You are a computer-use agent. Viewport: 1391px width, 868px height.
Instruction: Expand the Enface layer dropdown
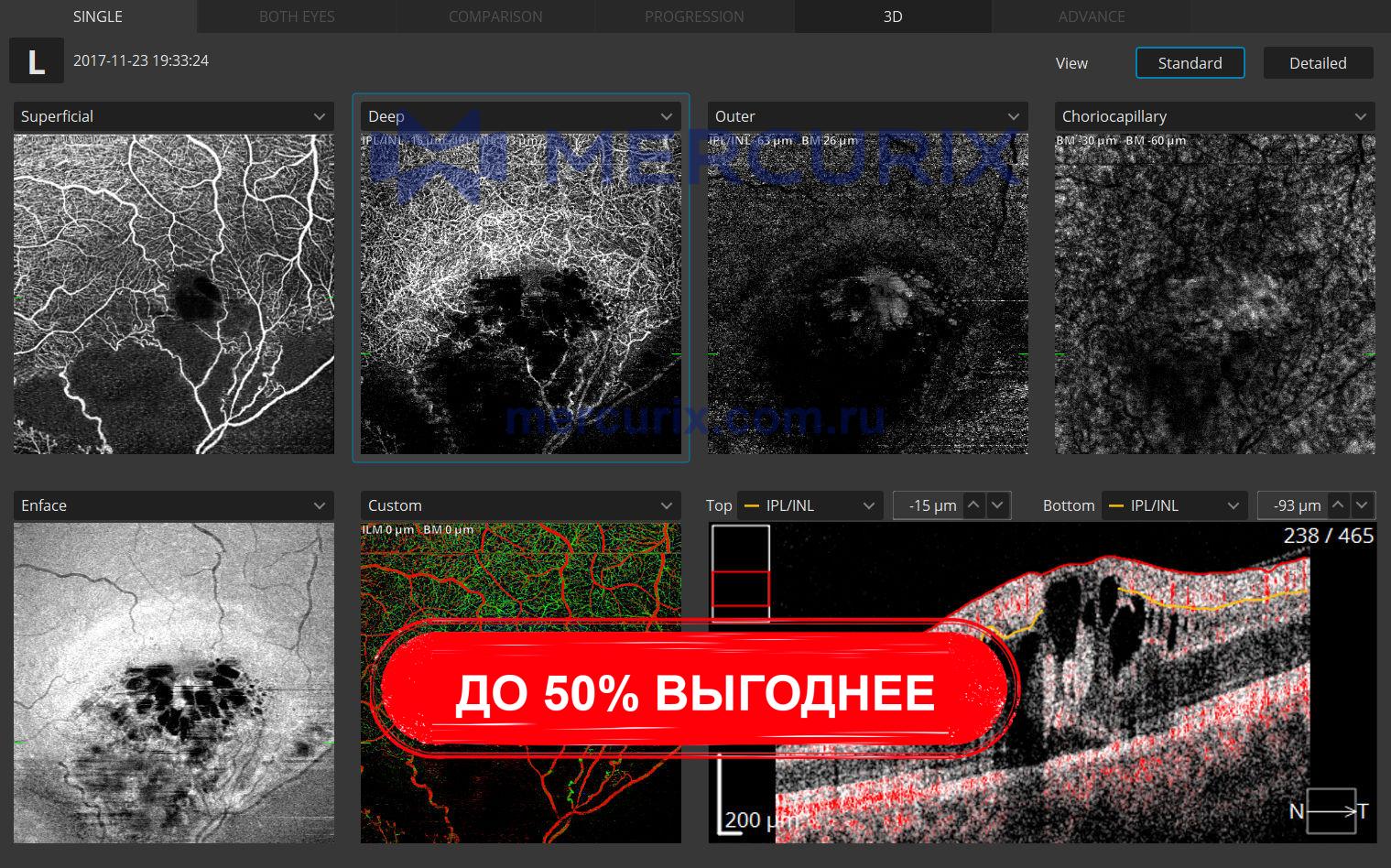[x=174, y=505]
